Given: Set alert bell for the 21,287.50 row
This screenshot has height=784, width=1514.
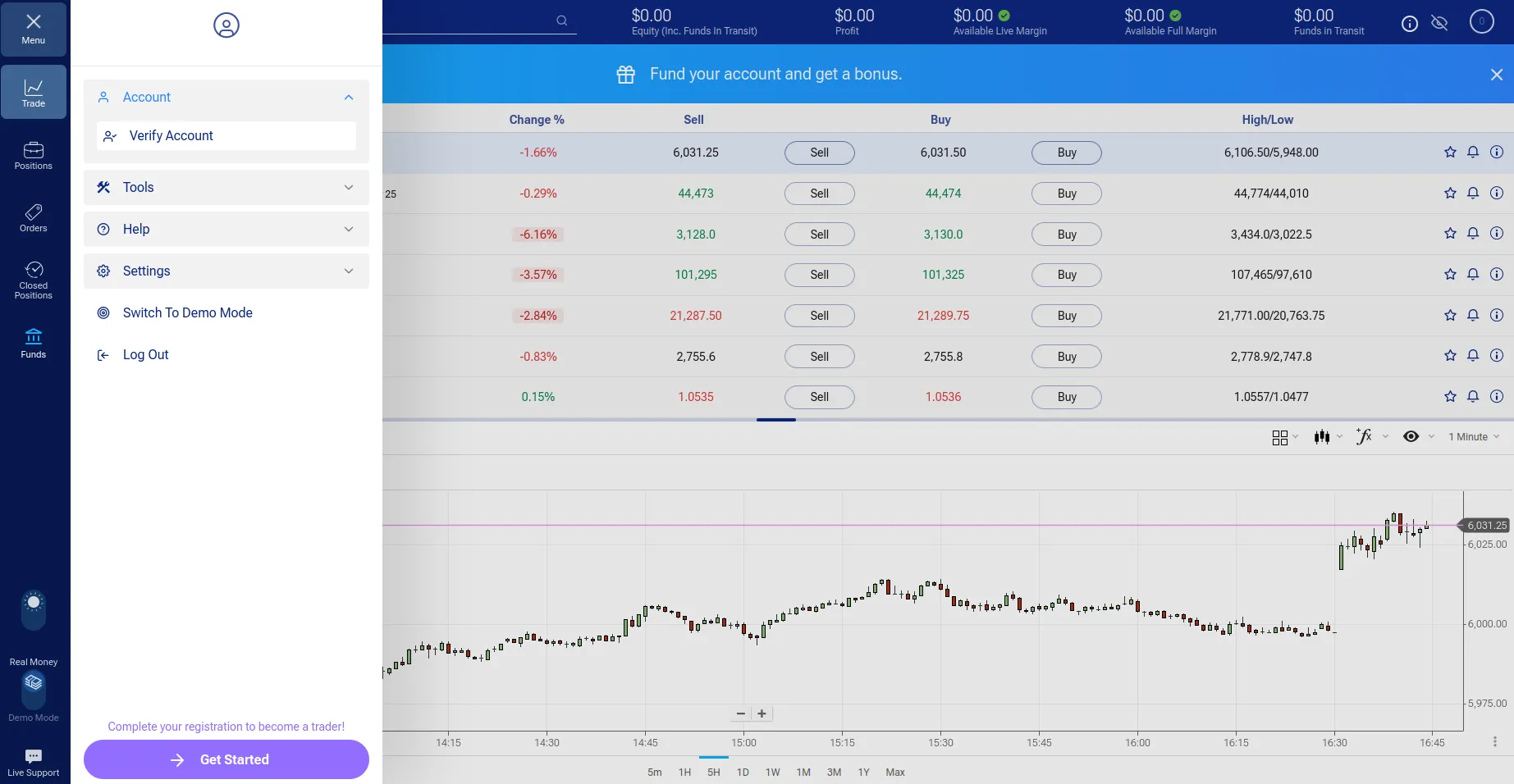Looking at the screenshot, I should pyautogui.click(x=1473, y=316).
